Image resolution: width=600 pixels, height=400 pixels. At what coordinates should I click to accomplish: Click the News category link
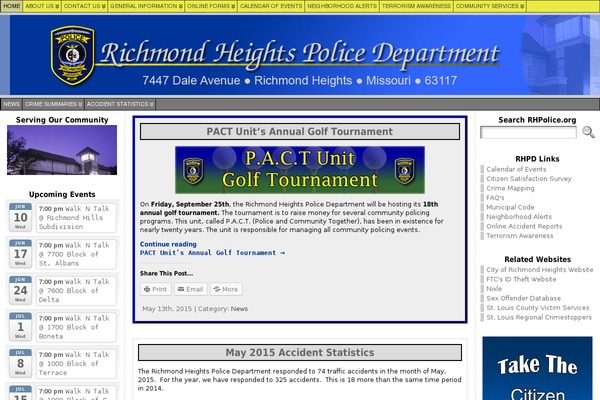[239, 309]
